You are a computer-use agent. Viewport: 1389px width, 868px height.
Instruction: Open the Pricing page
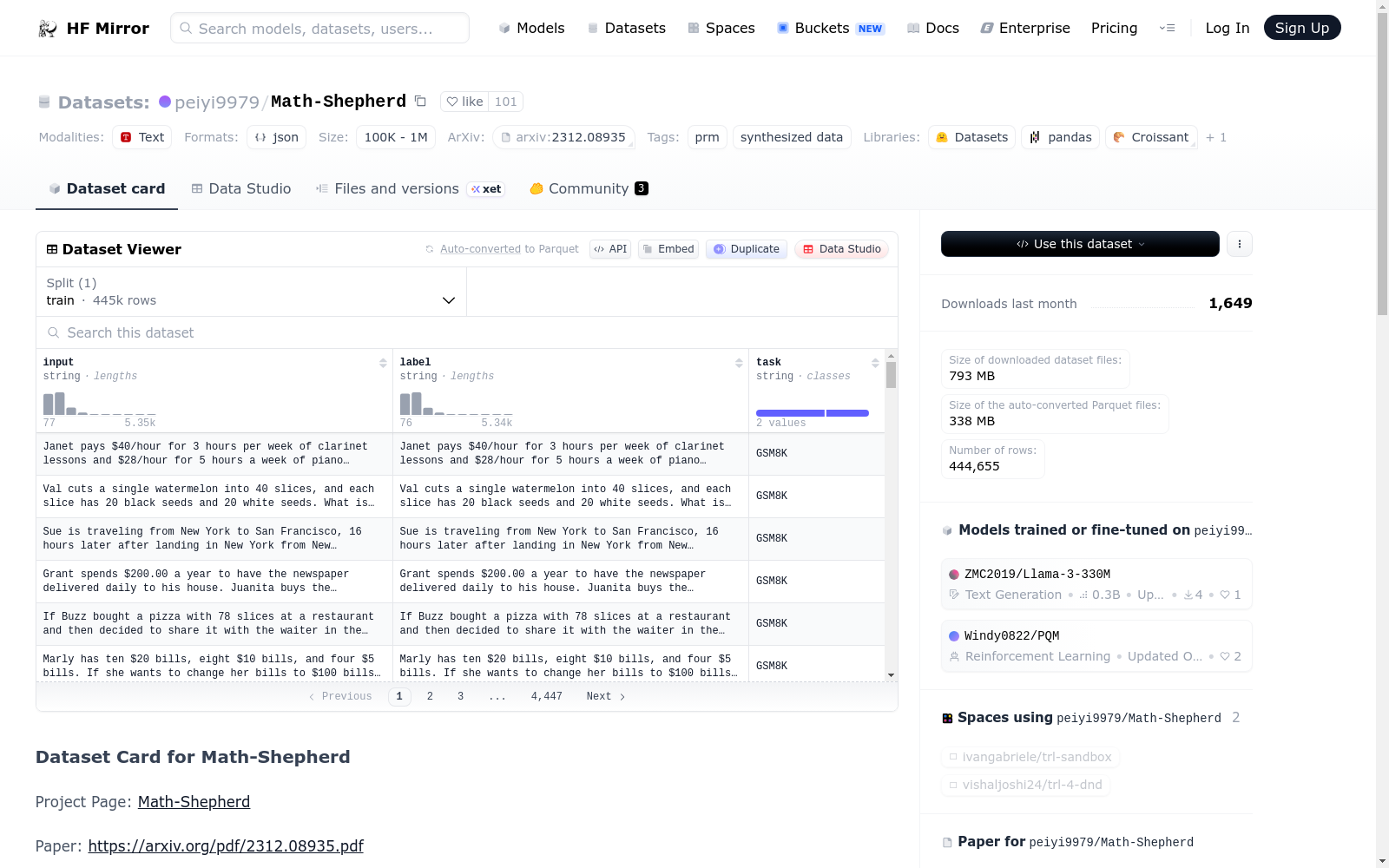1114,28
